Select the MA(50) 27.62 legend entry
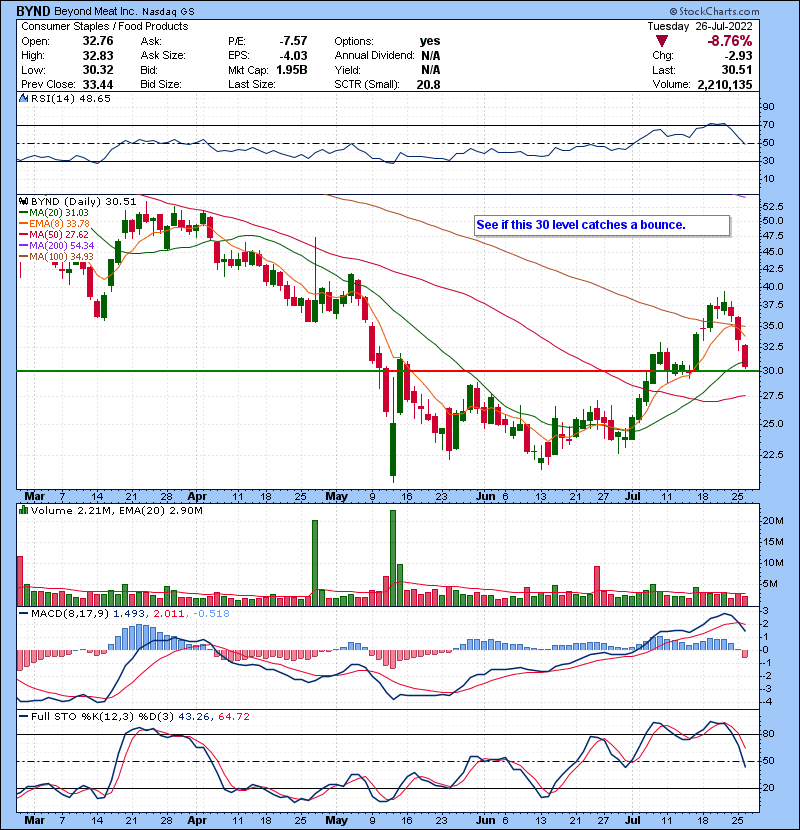This screenshot has height=830, width=800. pos(54,234)
